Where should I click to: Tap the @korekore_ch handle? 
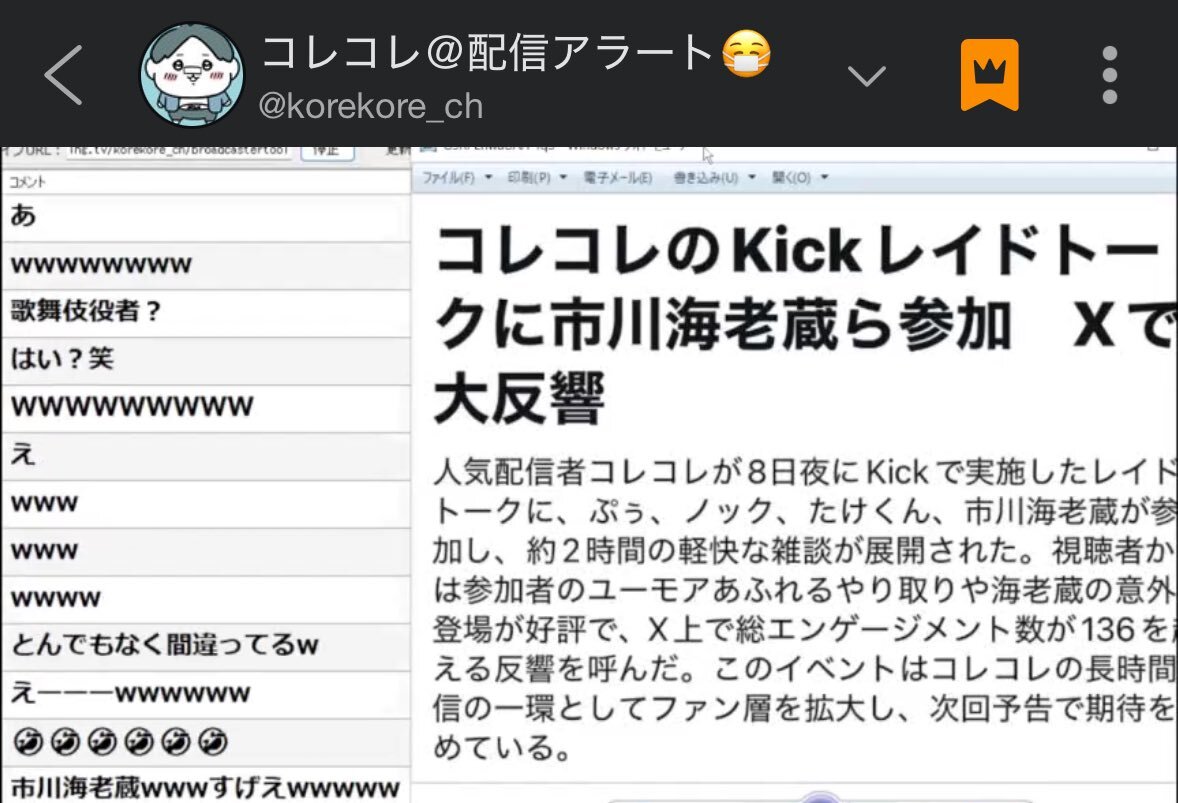(x=370, y=106)
